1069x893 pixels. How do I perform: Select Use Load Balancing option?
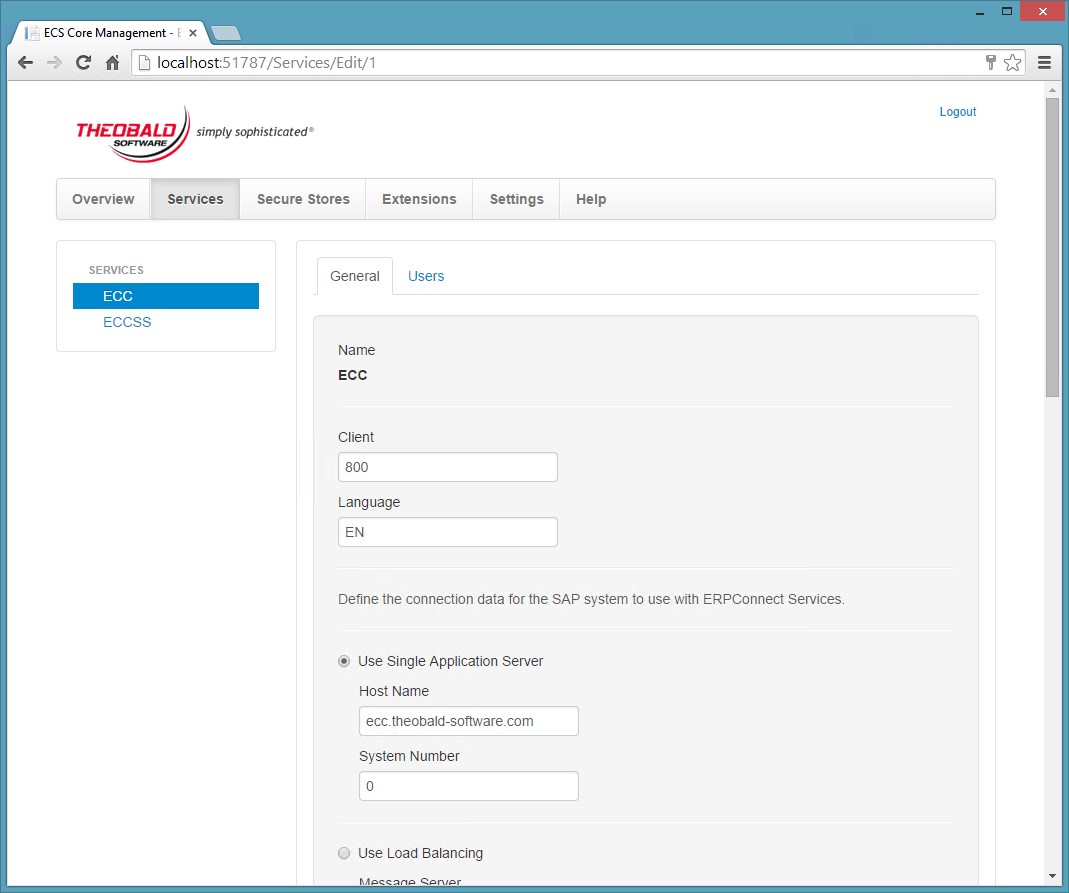[x=345, y=853]
